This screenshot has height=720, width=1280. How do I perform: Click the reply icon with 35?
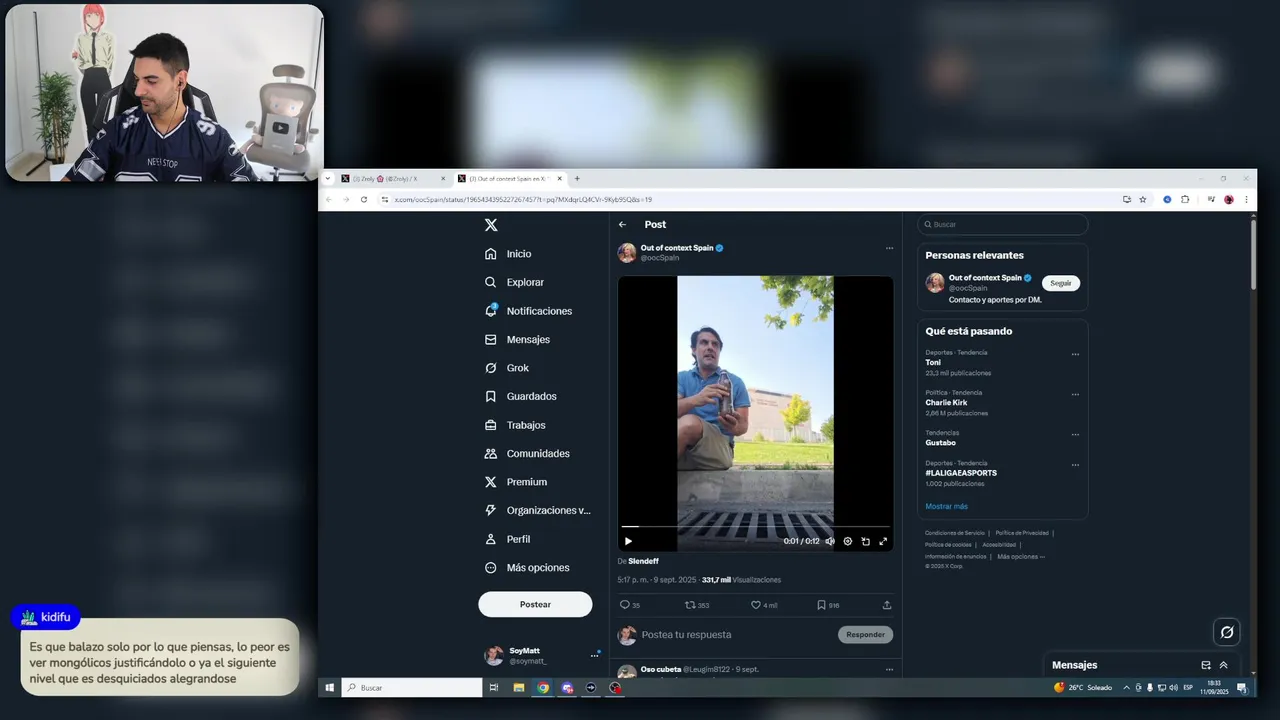tap(629, 605)
